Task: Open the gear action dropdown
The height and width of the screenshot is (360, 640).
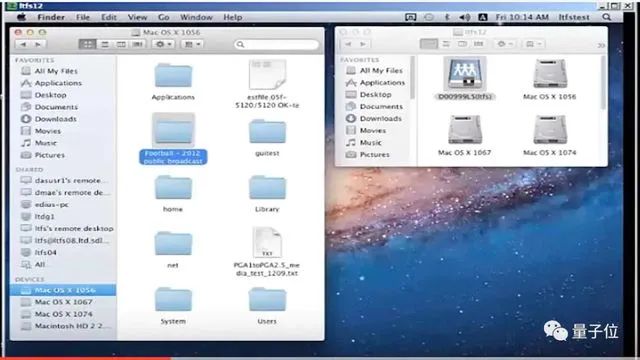Action: [x=163, y=44]
